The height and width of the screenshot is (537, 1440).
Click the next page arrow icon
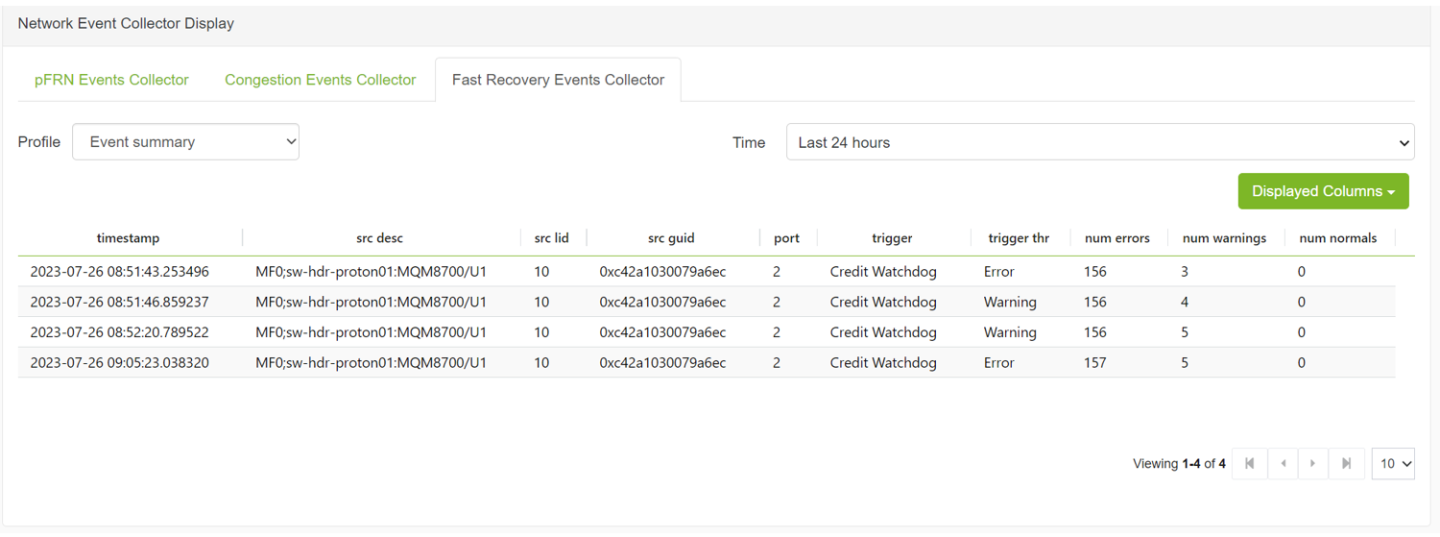(x=1313, y=463)
